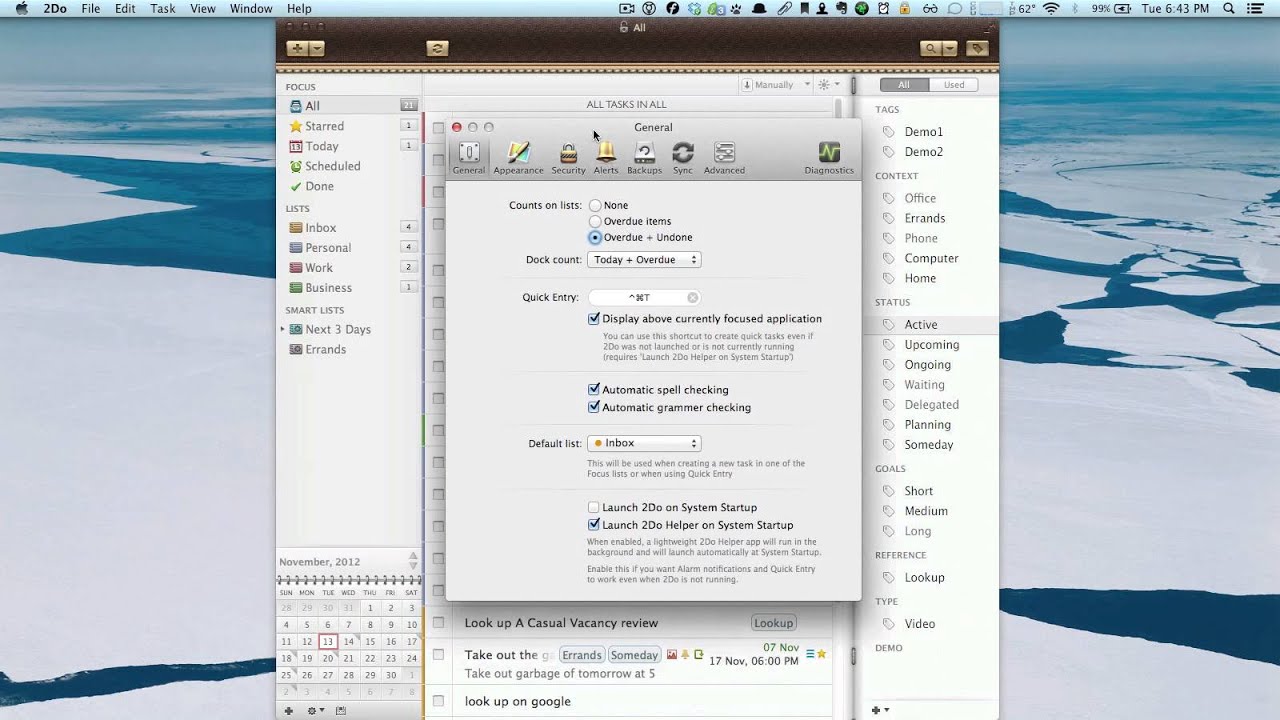Open the Appearance preferences pane
The width and height of the screenshot is (1280, 720).
click(x=518, y=158)
